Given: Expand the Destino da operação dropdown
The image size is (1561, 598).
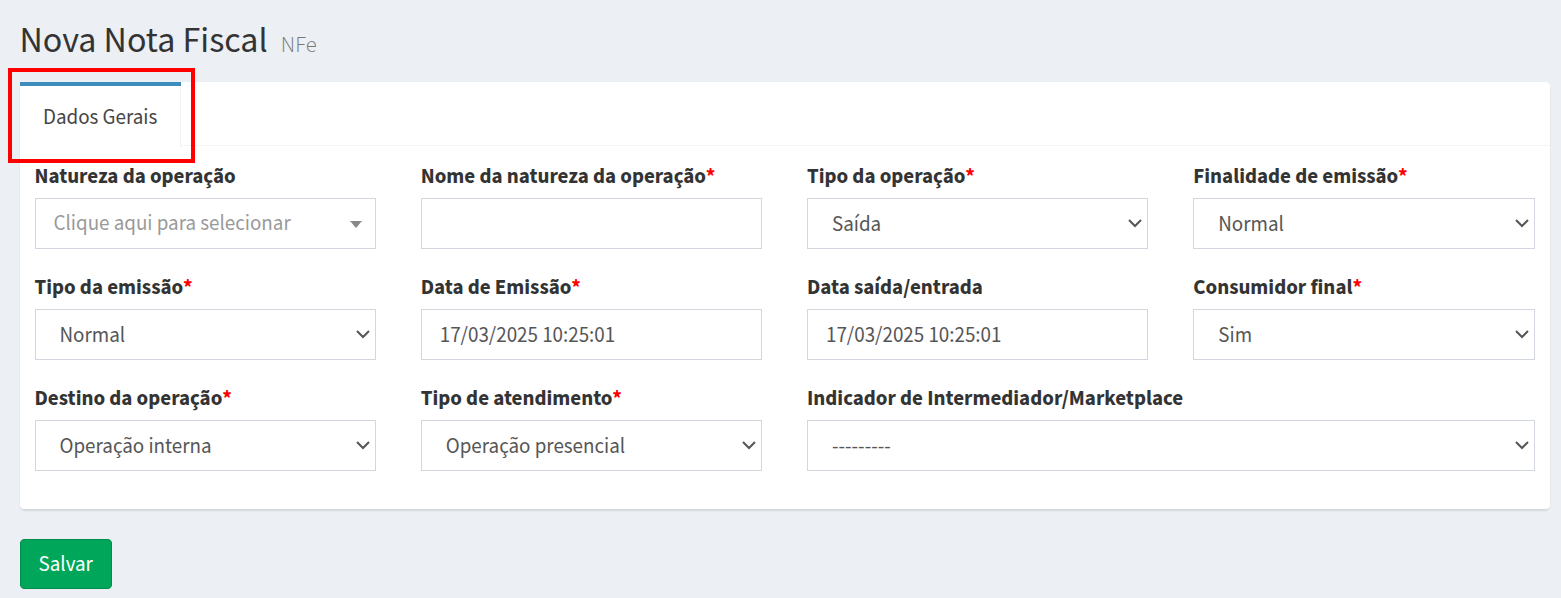Looking at the screenshot, I should pos(205,445).
